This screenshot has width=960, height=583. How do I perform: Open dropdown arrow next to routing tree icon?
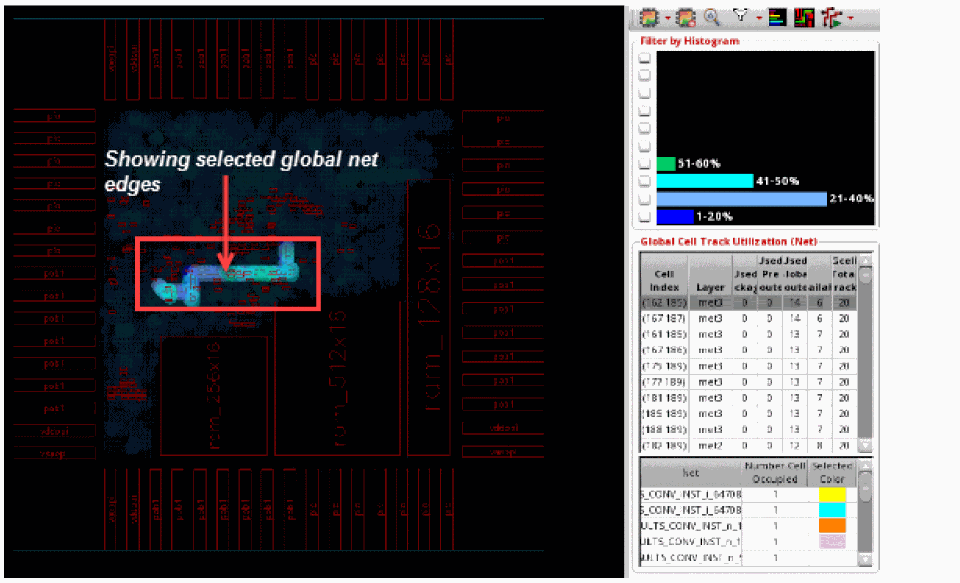click(x=849, y=18)
